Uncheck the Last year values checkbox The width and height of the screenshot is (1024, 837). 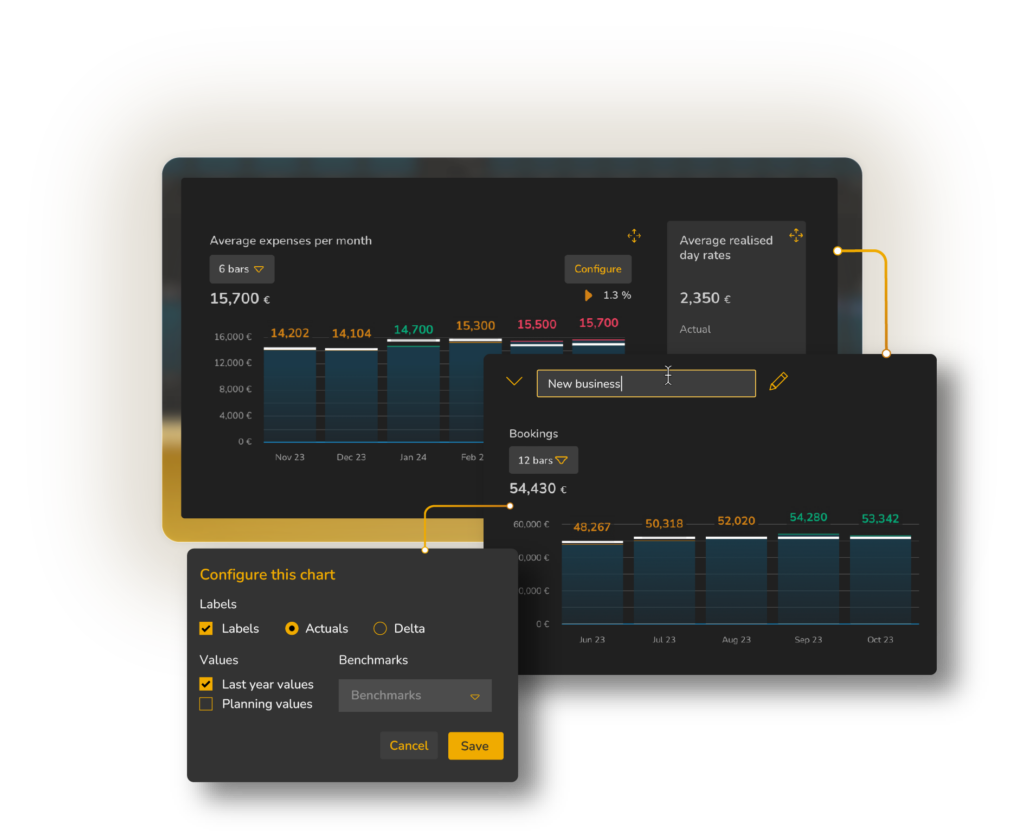coord(206,684)
